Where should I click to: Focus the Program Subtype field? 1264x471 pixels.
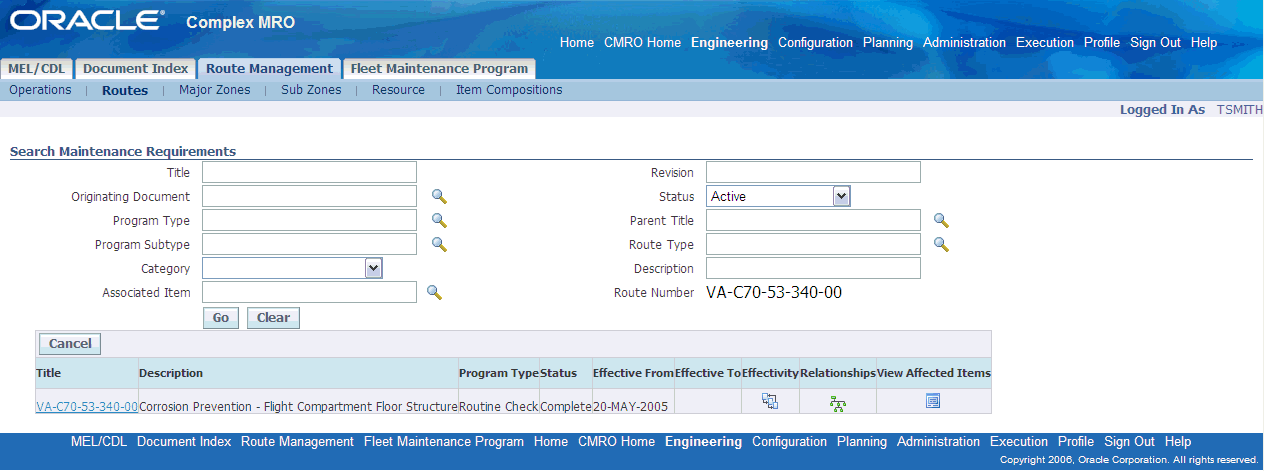(x=309, y=244)
